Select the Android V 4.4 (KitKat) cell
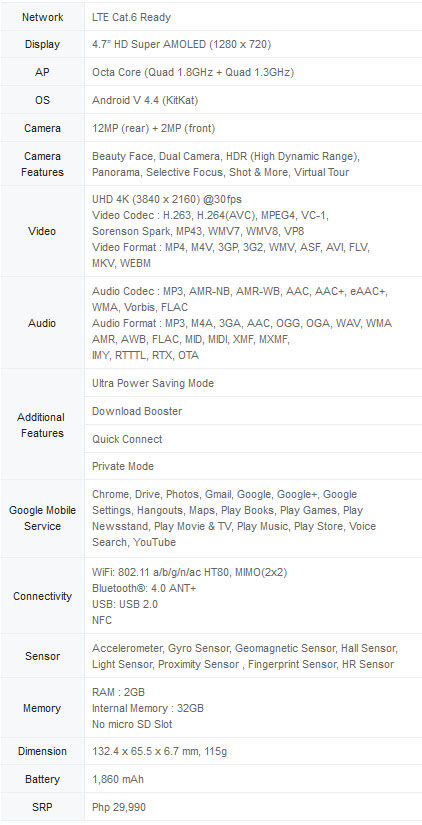The height and width of the screenshot is (825, 422). point(145,100)
